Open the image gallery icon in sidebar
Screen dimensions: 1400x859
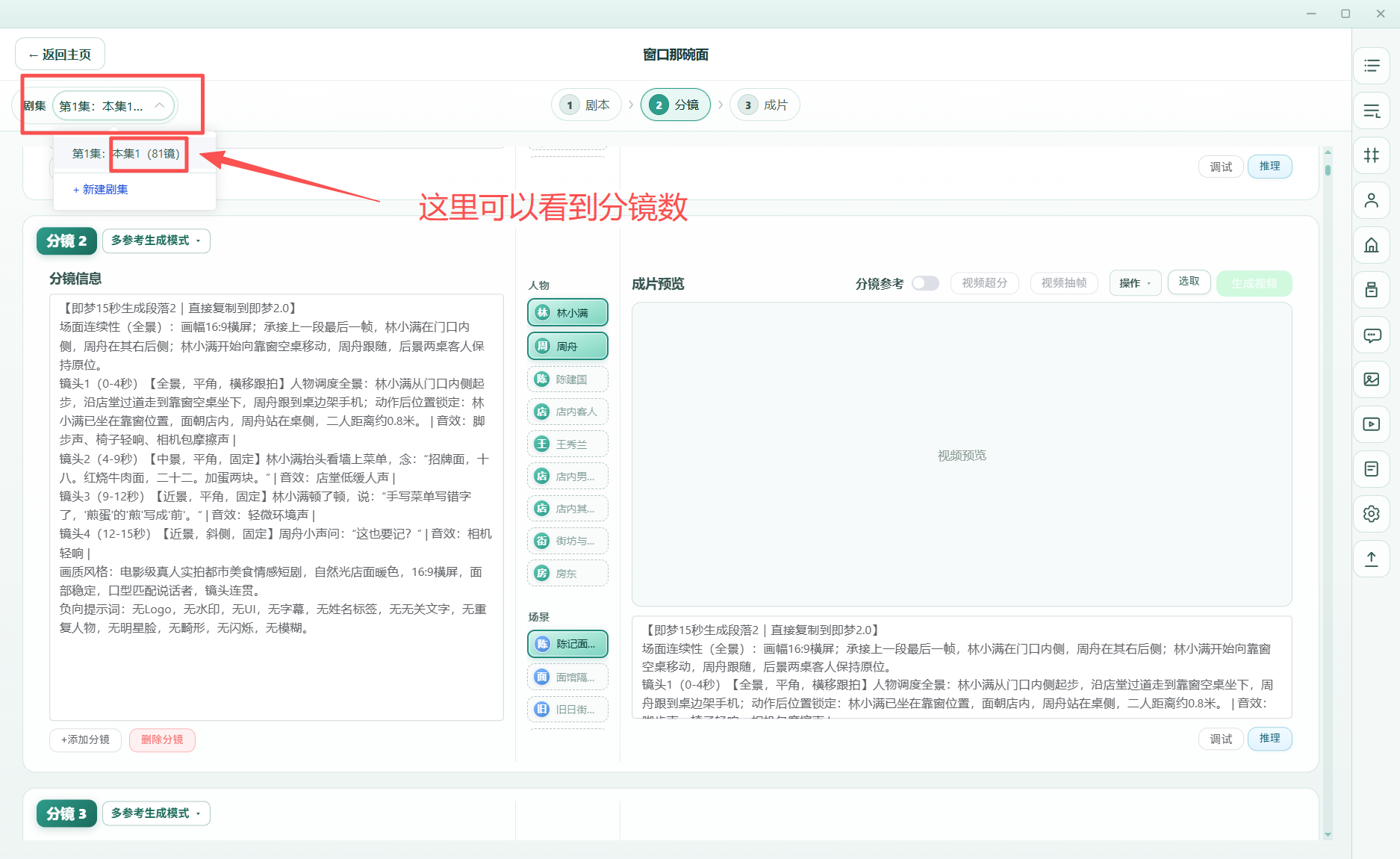coord(1372,379)
